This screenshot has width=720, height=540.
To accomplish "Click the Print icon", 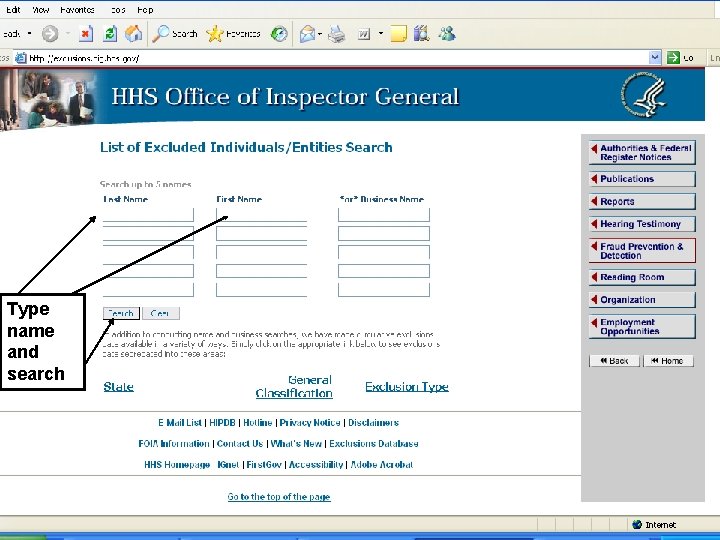I will tap(337, 34).
